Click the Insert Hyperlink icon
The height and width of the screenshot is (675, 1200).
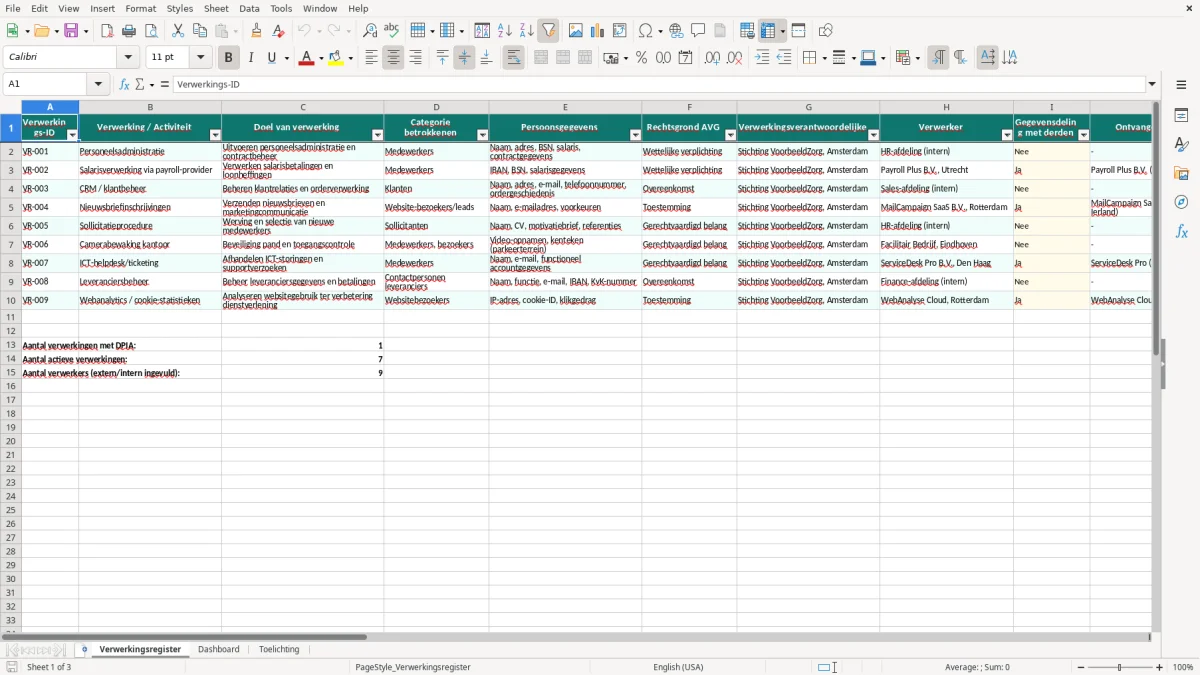click(676, 31)
